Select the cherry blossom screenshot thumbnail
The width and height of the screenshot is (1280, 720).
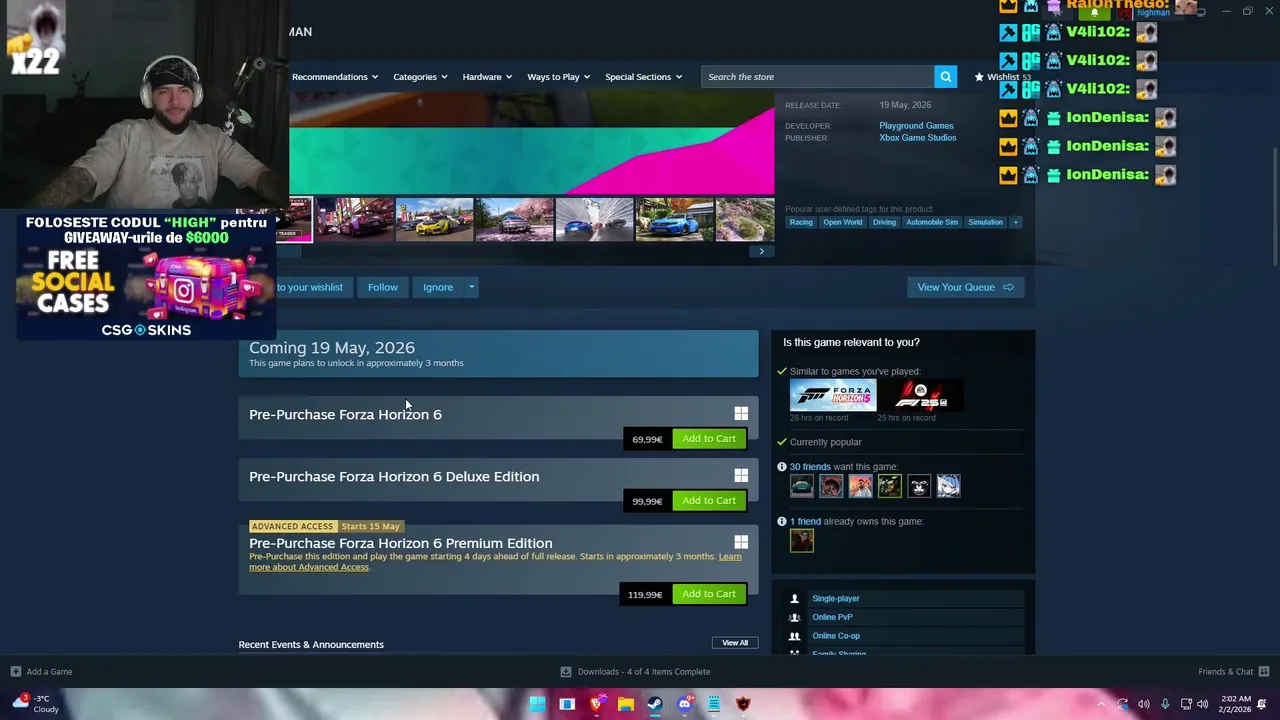coord(514,220)
